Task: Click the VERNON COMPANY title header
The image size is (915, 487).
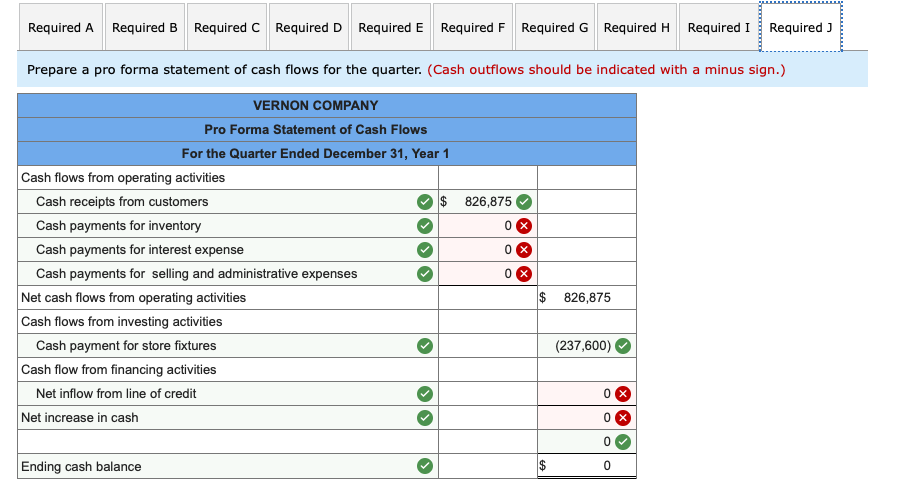Action: tap(316, 106)
